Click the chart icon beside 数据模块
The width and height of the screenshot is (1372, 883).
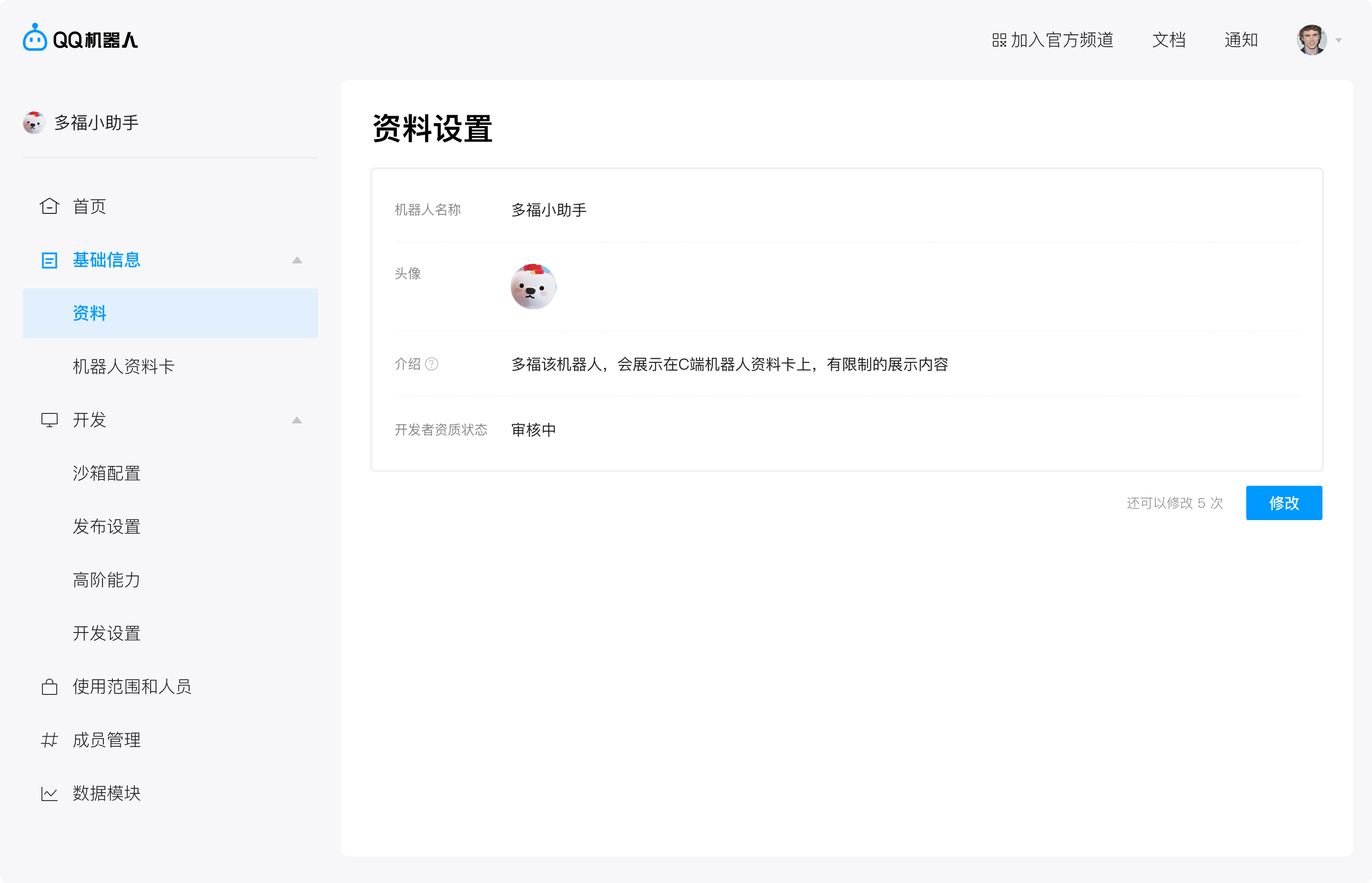click(50, 793)
